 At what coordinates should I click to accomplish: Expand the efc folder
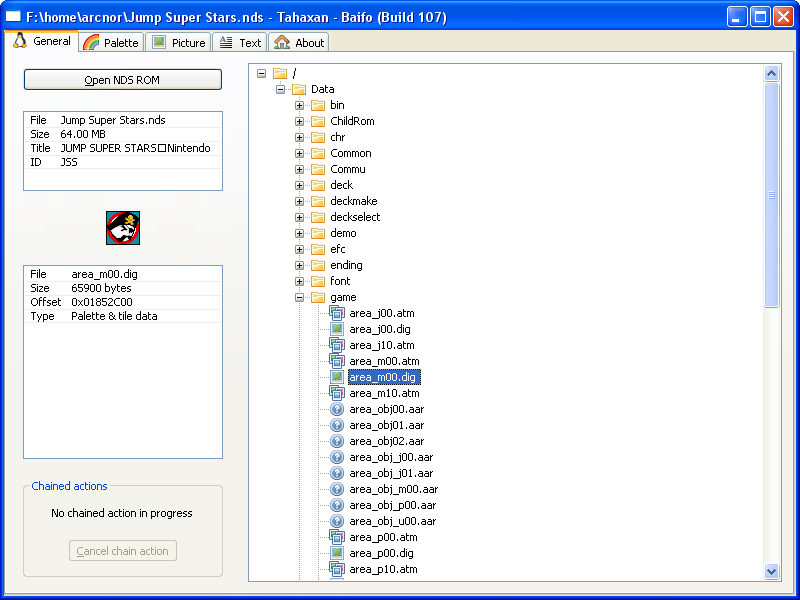[299, 249]
